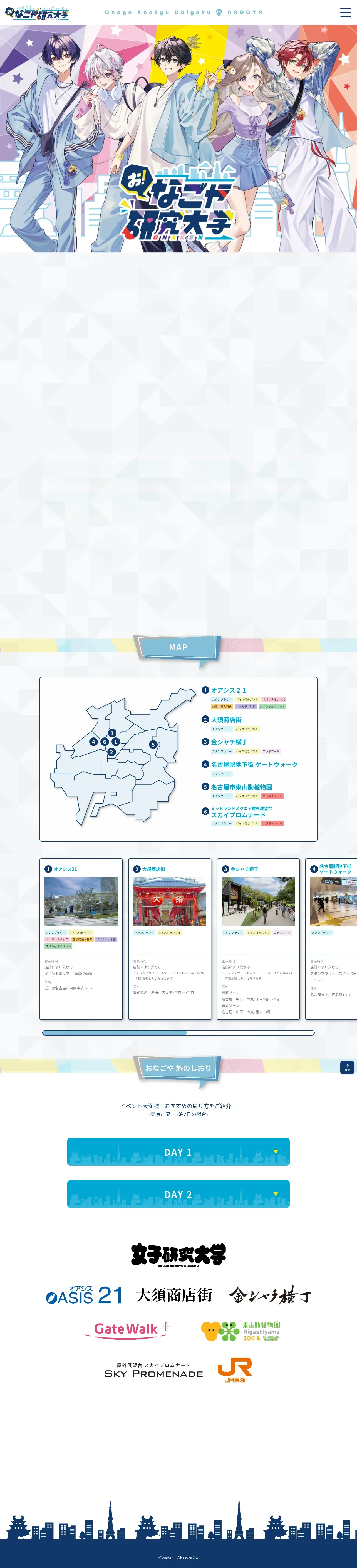Viewport: 357px width, 1568px height.
Task: Click the コラボフード tag in the 金シャチ横丁 card
Action: (282, 933)
